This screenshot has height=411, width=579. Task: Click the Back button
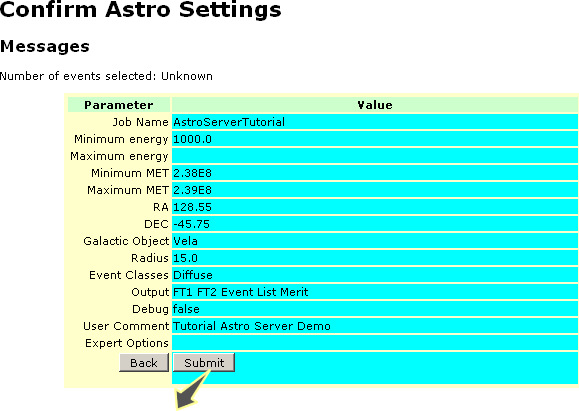tap(144, 362)
